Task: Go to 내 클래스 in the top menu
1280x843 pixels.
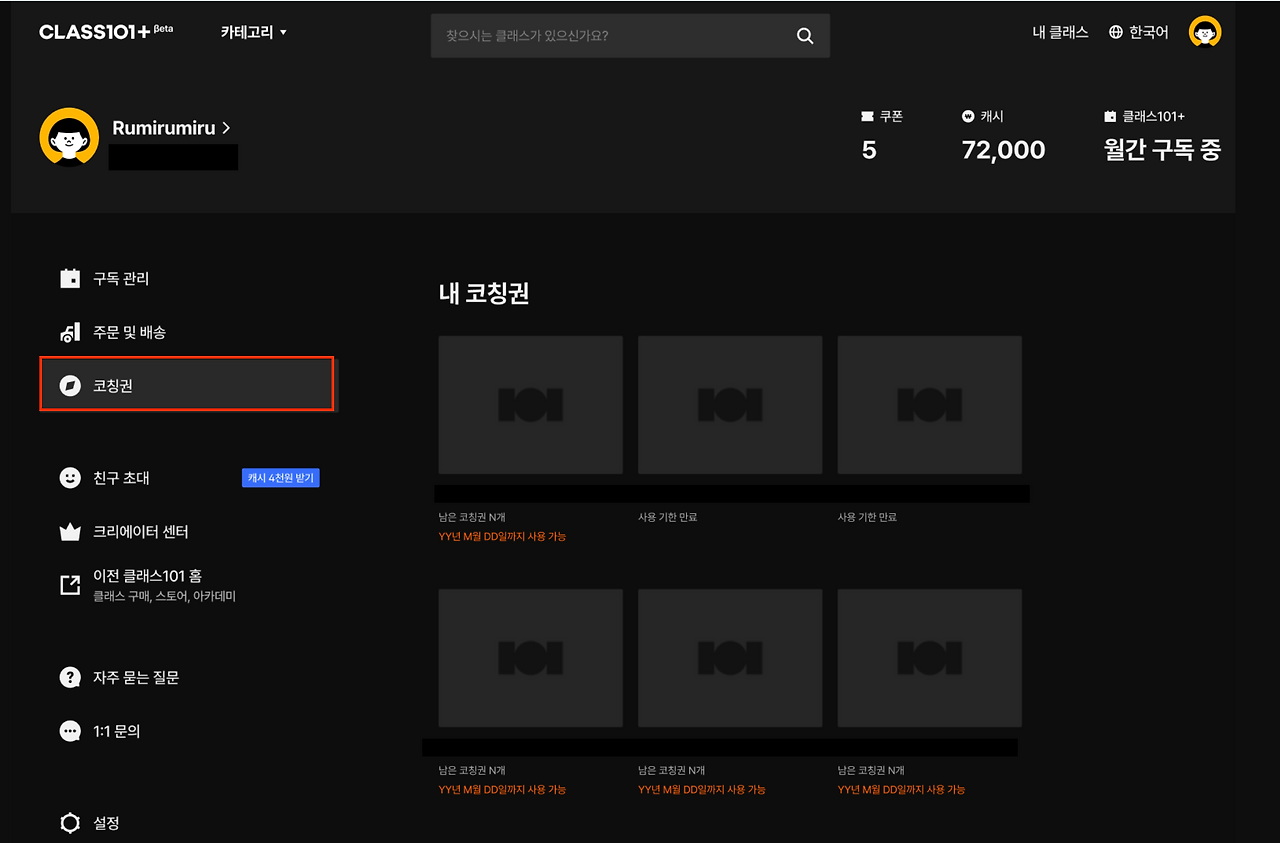Action: click(1060, 31)
